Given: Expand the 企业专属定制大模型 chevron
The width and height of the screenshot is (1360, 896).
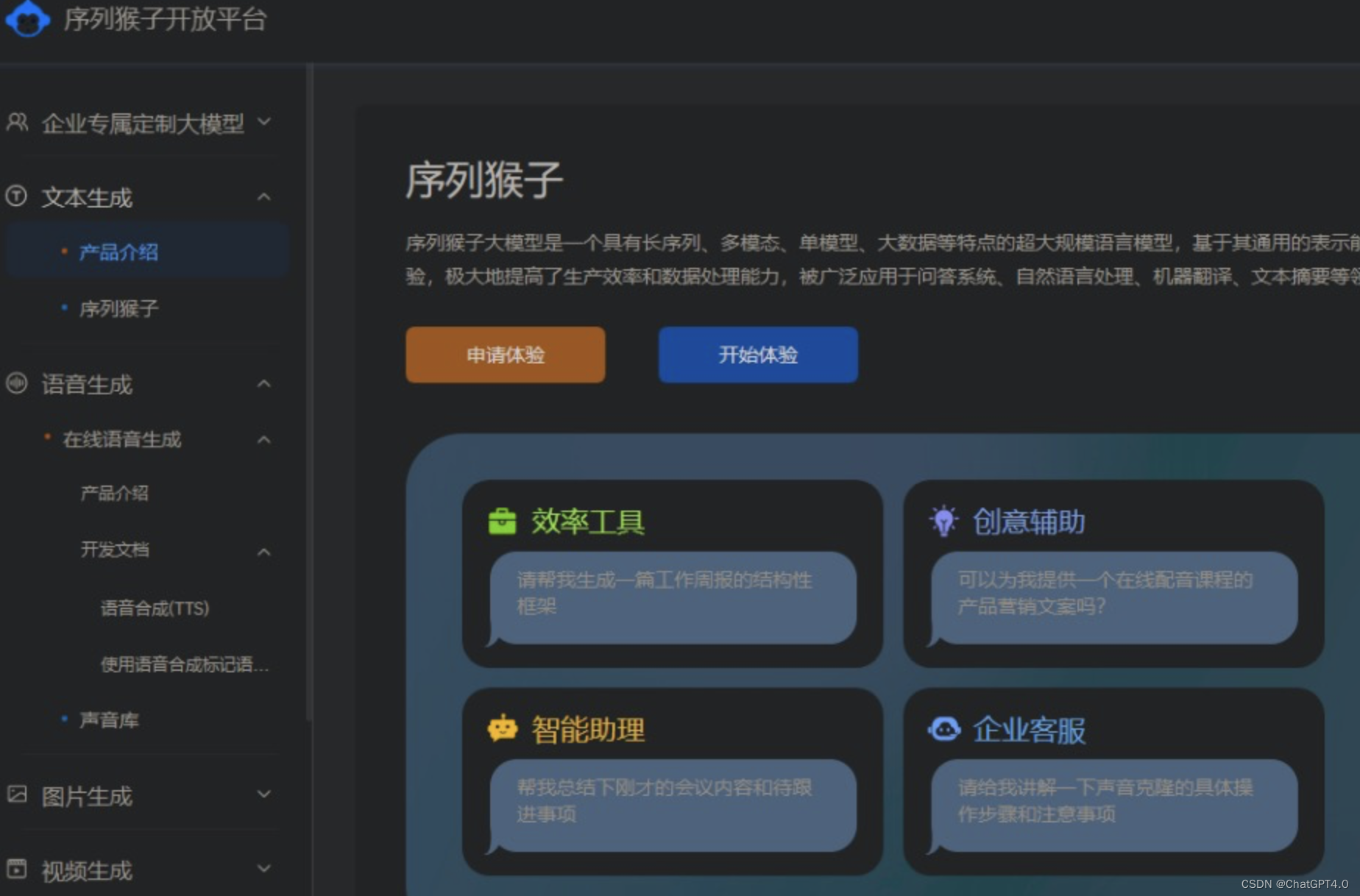Looking at the screenshot, I should point(265,121).
